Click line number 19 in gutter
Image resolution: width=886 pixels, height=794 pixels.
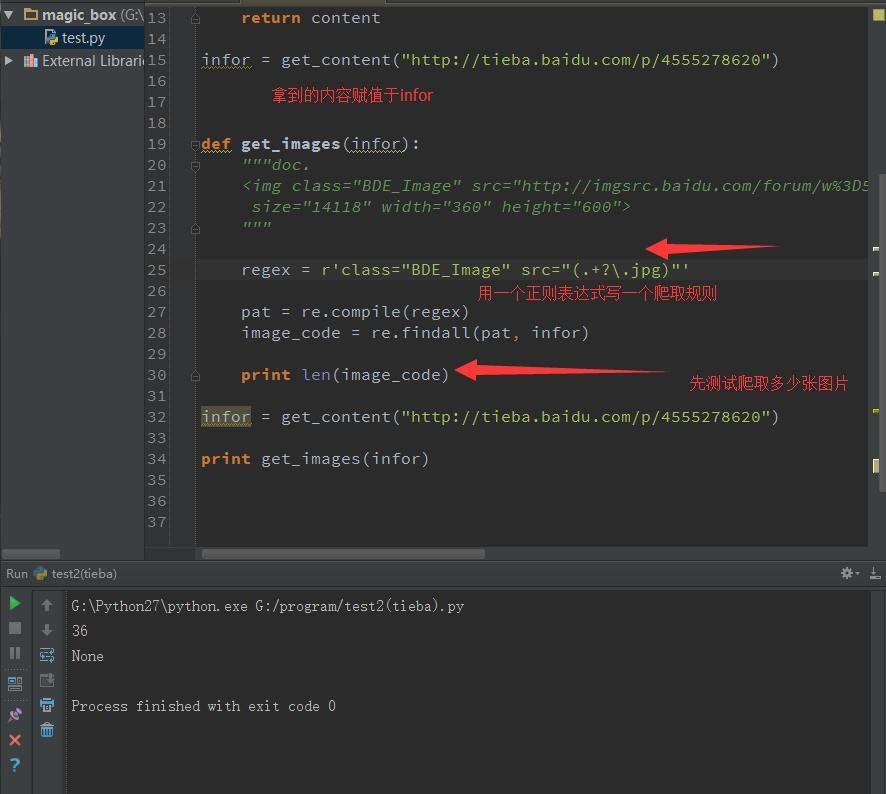coord(157,144)
